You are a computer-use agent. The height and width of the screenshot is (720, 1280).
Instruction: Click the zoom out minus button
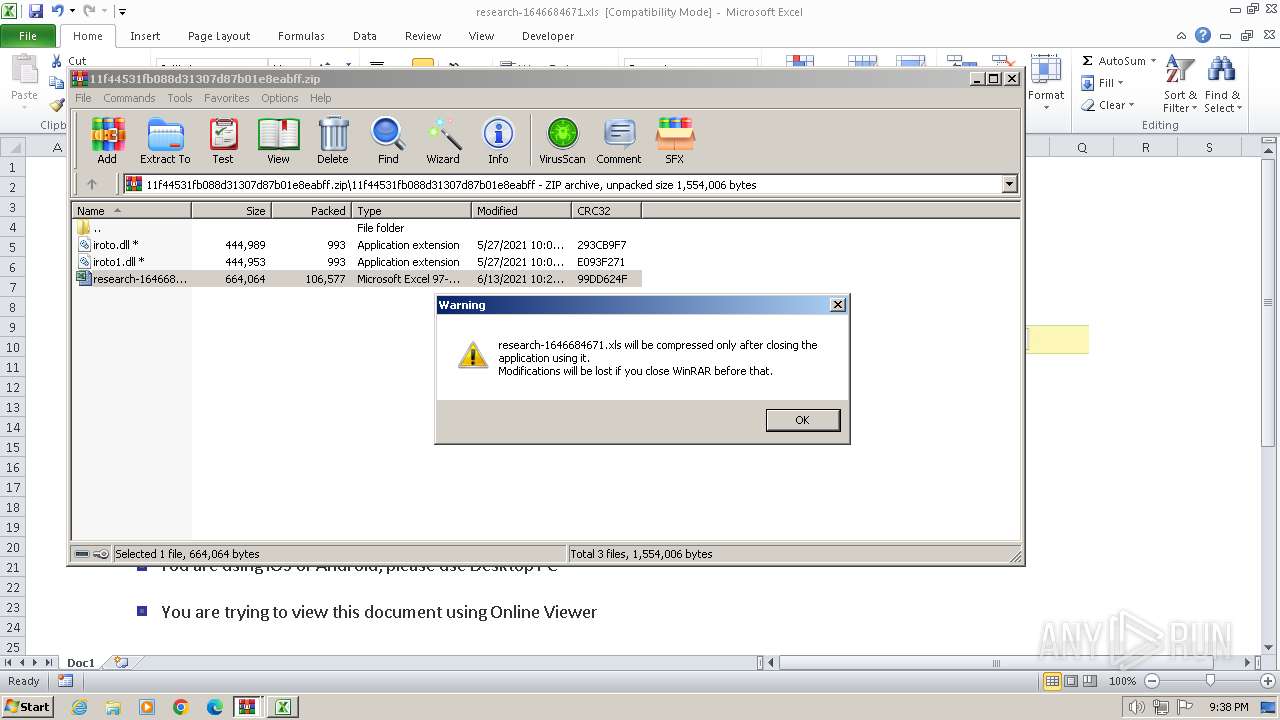tap(1151, 681)
